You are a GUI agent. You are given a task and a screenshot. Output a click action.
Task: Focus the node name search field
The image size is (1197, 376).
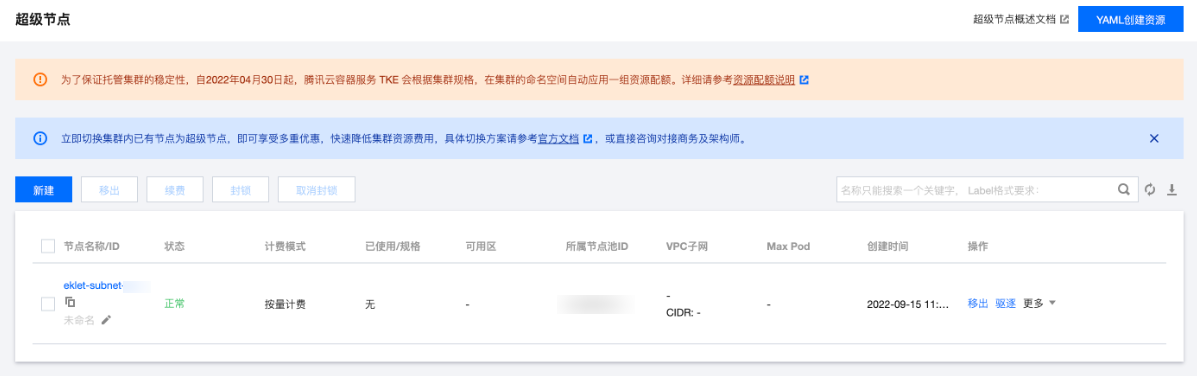point(976,190)
